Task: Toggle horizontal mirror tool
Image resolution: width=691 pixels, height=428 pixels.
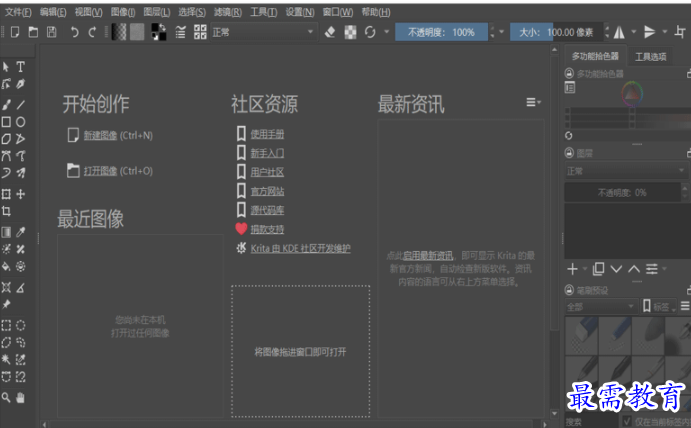Action: pyautogui.click(x=619, y=32)
